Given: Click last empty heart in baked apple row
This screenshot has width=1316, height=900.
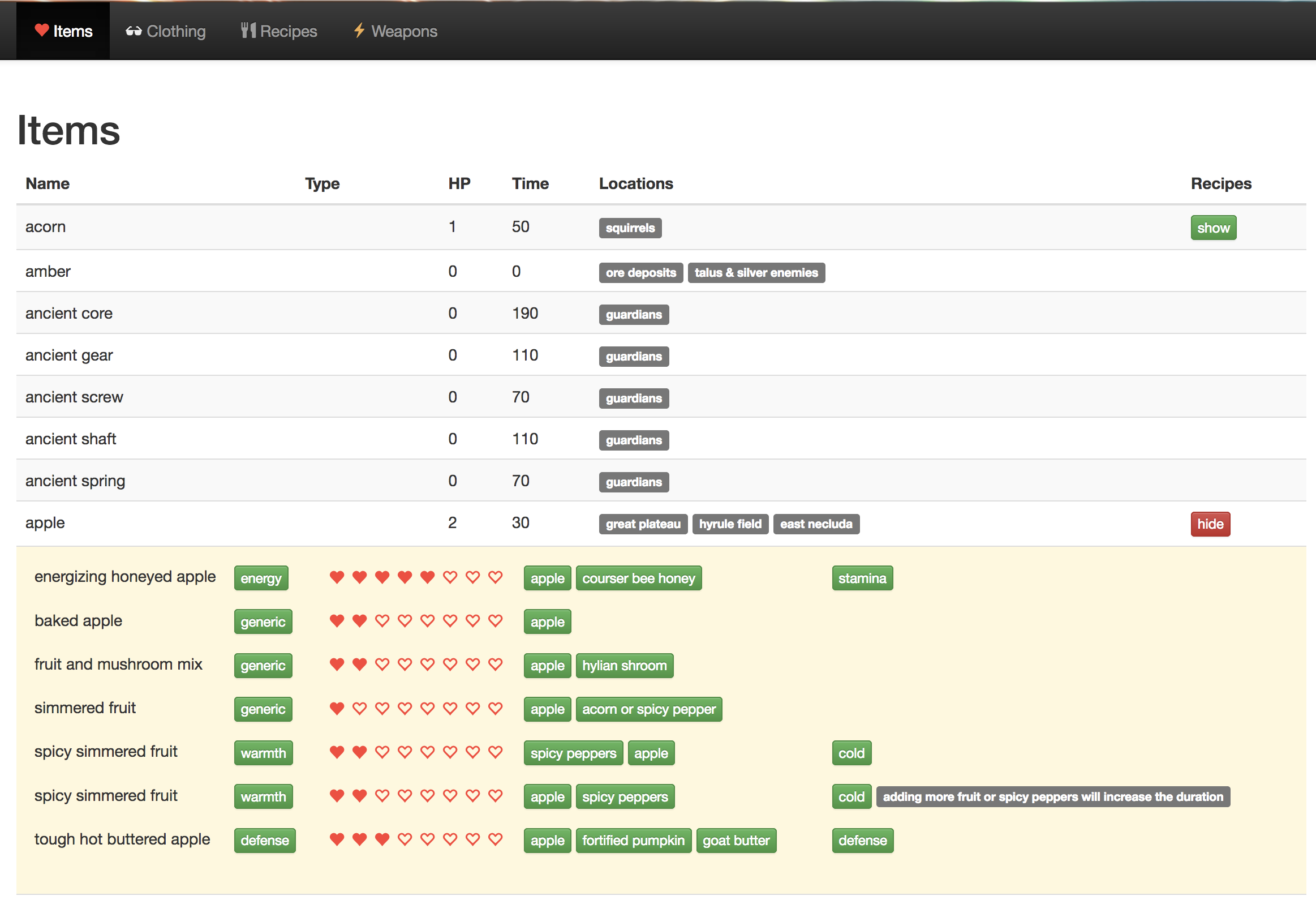Looking at the screenshot, I should (496, 622).
